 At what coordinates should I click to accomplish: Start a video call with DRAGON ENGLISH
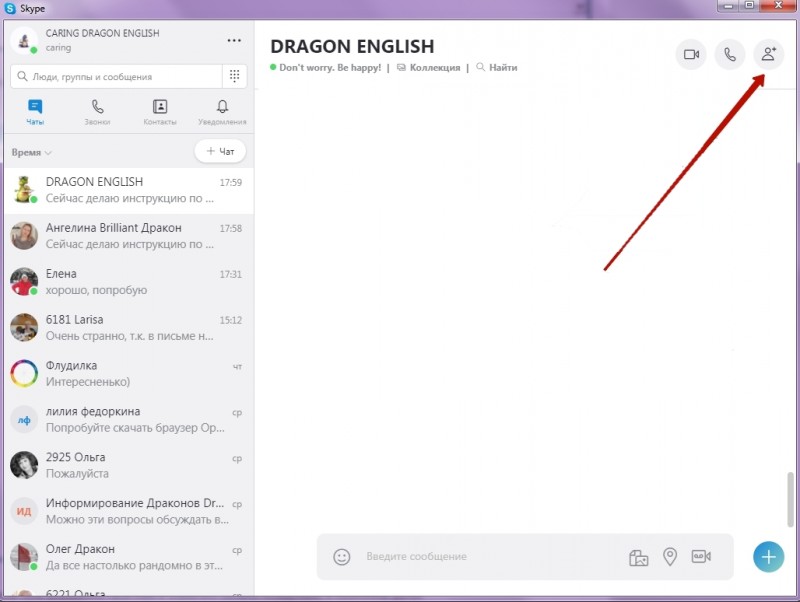coord(691,54)
